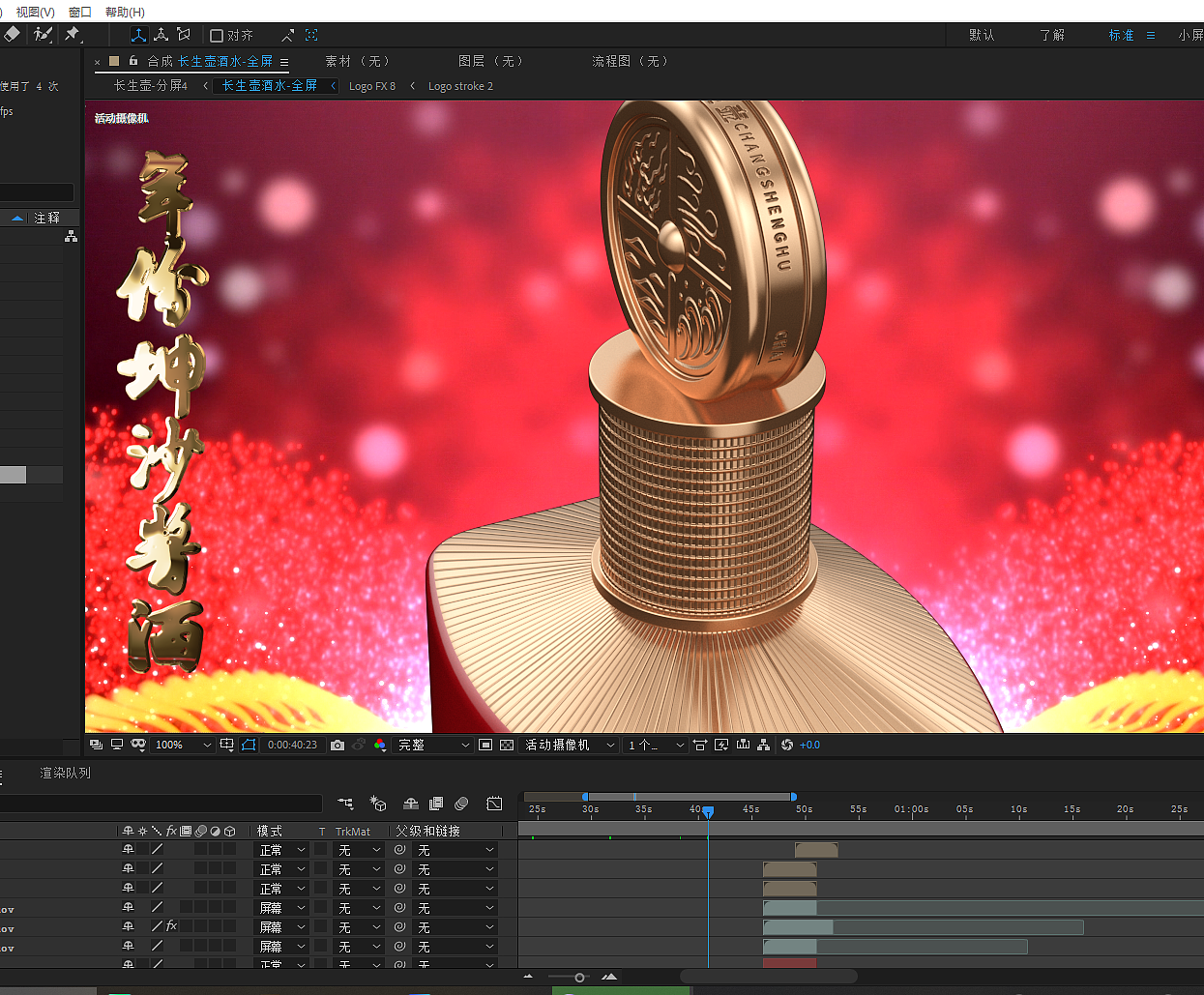Click the current time 0:00:40:23
This screenshot has width=1204, height=995.
(x=292, y=745)
